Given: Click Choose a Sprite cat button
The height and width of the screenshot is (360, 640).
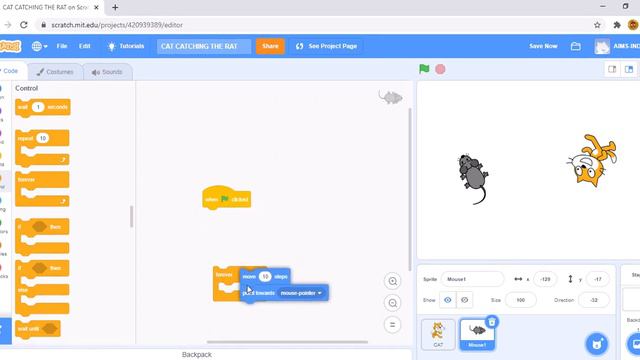Looking at the screenshot, I should (x=597, y=344).
